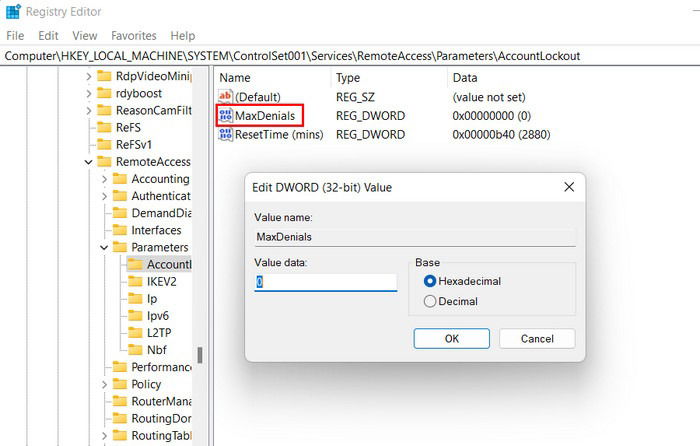Click the ResetTime (mins) DWORD icon
This screenshot has width=700, height=446.
(225, 134)
